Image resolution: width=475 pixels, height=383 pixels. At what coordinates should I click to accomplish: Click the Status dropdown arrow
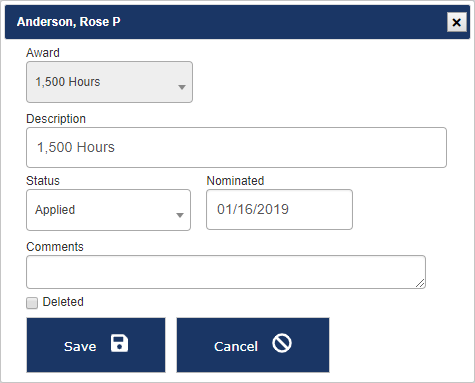(180, 215)
